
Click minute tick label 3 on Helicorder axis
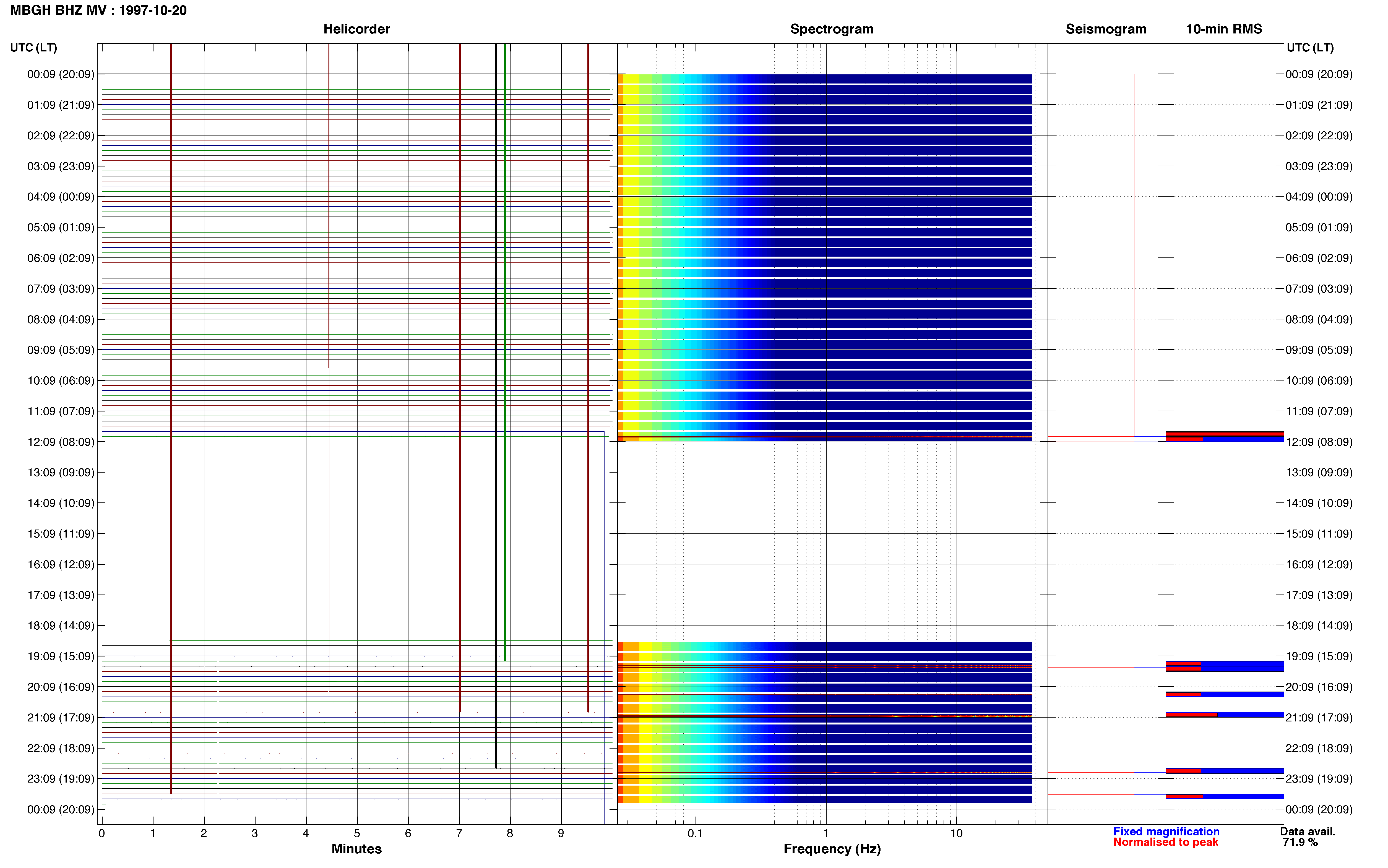255,833
